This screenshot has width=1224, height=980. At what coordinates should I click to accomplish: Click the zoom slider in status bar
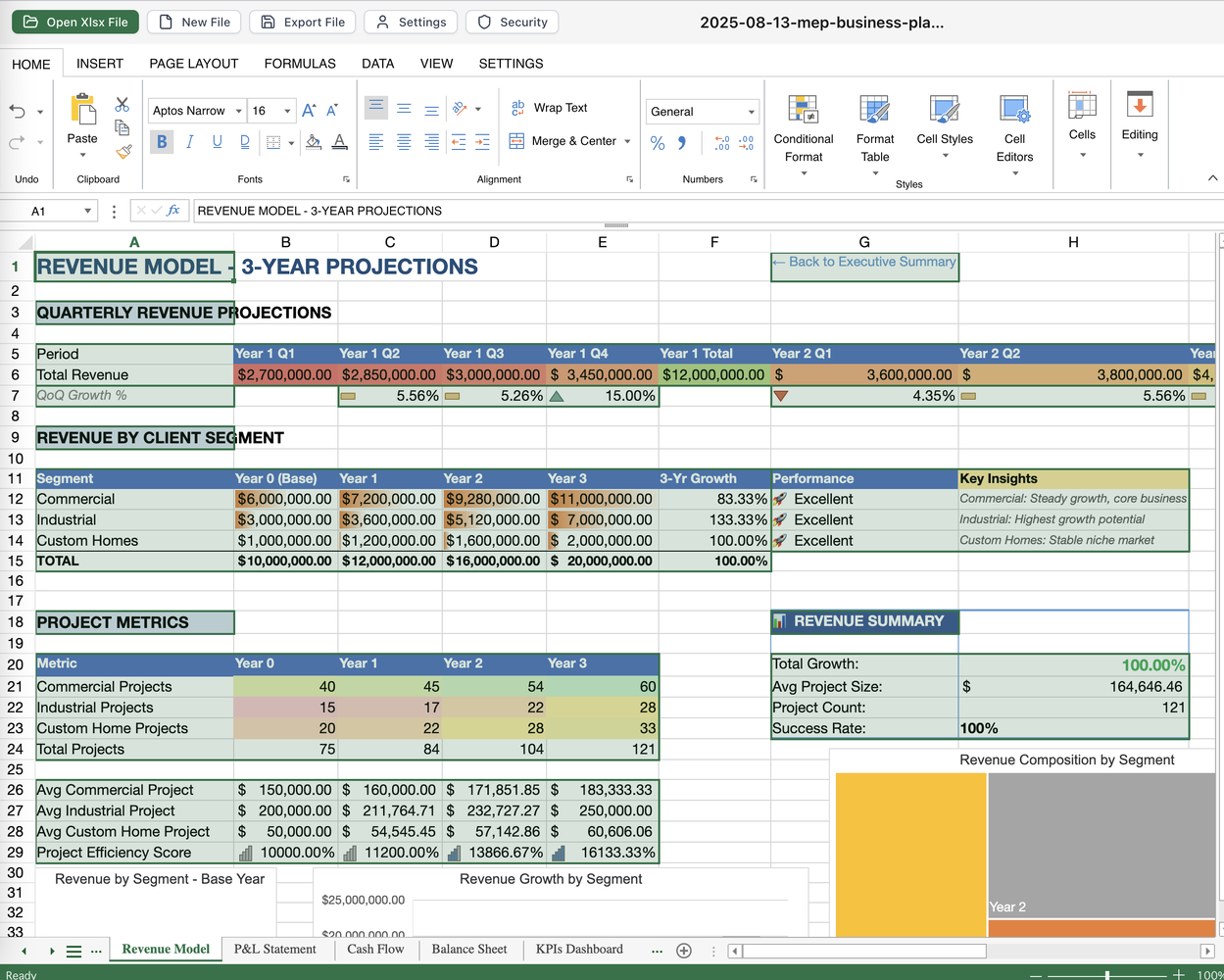(x=1107, y=975)
